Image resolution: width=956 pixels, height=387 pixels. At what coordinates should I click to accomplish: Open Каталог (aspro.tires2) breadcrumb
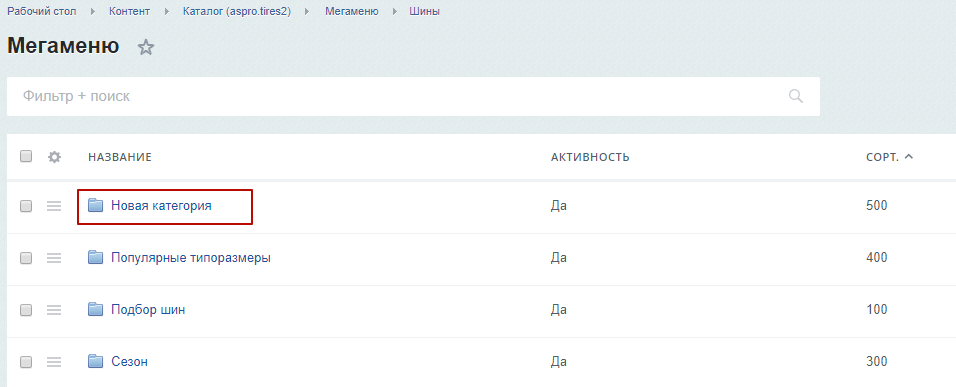pos(237,12)
